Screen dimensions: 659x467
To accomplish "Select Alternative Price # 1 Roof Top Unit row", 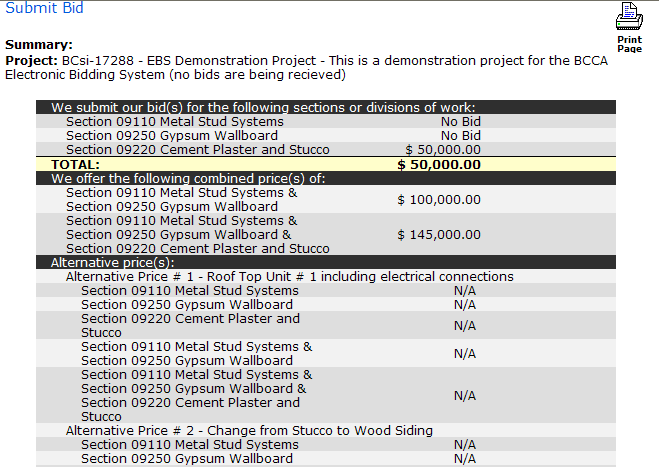I will click(x=326, y=277).
